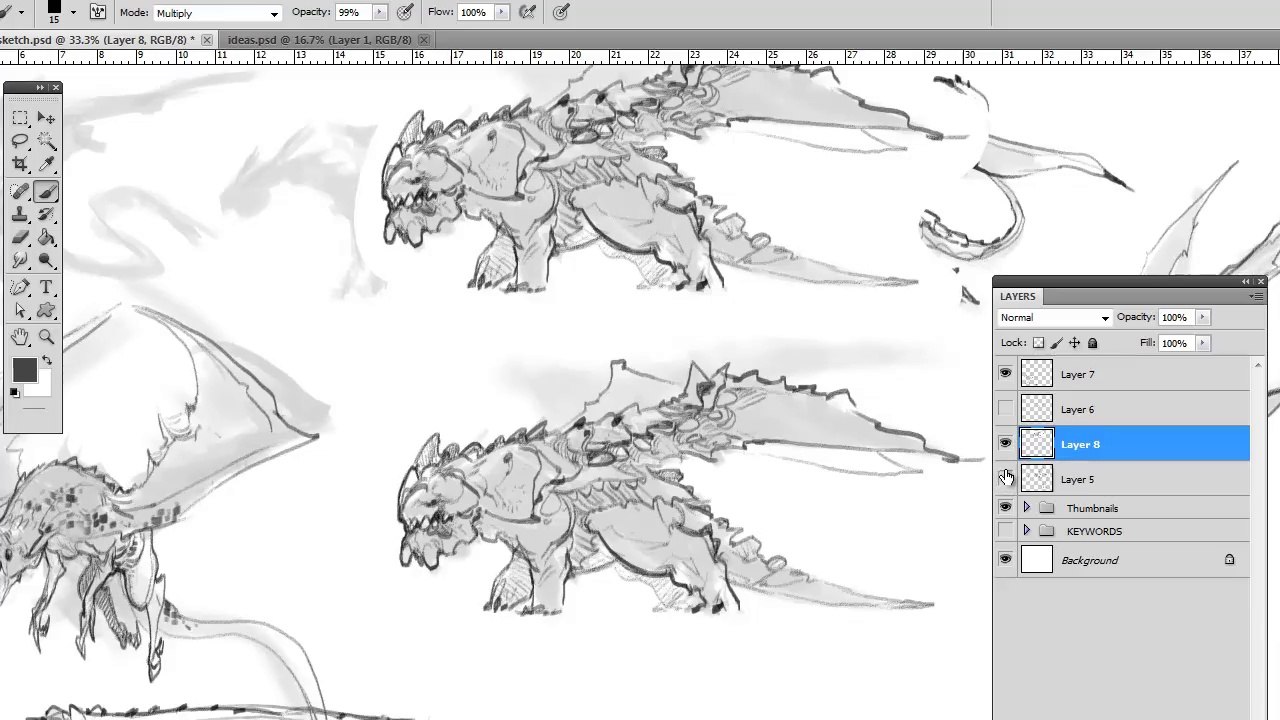Screen dimensions: 1280x720
Task: Expand the KEYWORDS layer group
Action: pos(1026,531)
